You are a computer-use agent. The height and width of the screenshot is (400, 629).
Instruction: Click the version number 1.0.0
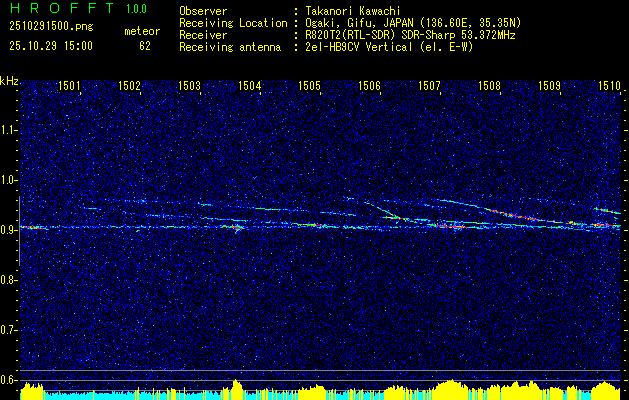(136, 8)
